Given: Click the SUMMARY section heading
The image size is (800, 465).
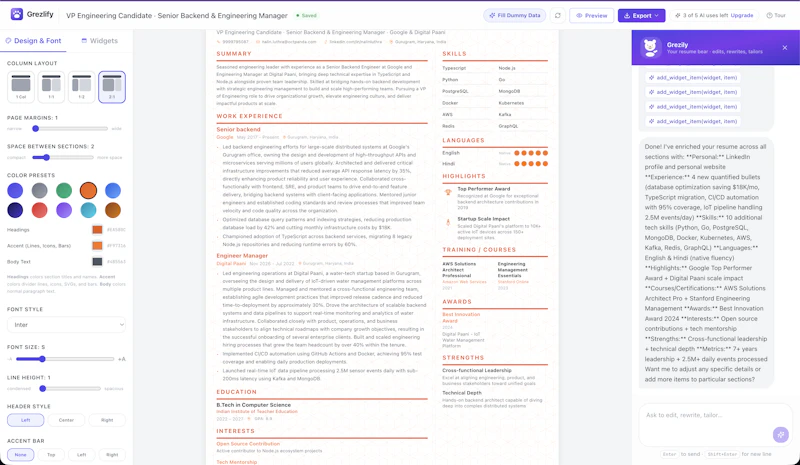Looking at the screenshot, I should click(234, 54).
